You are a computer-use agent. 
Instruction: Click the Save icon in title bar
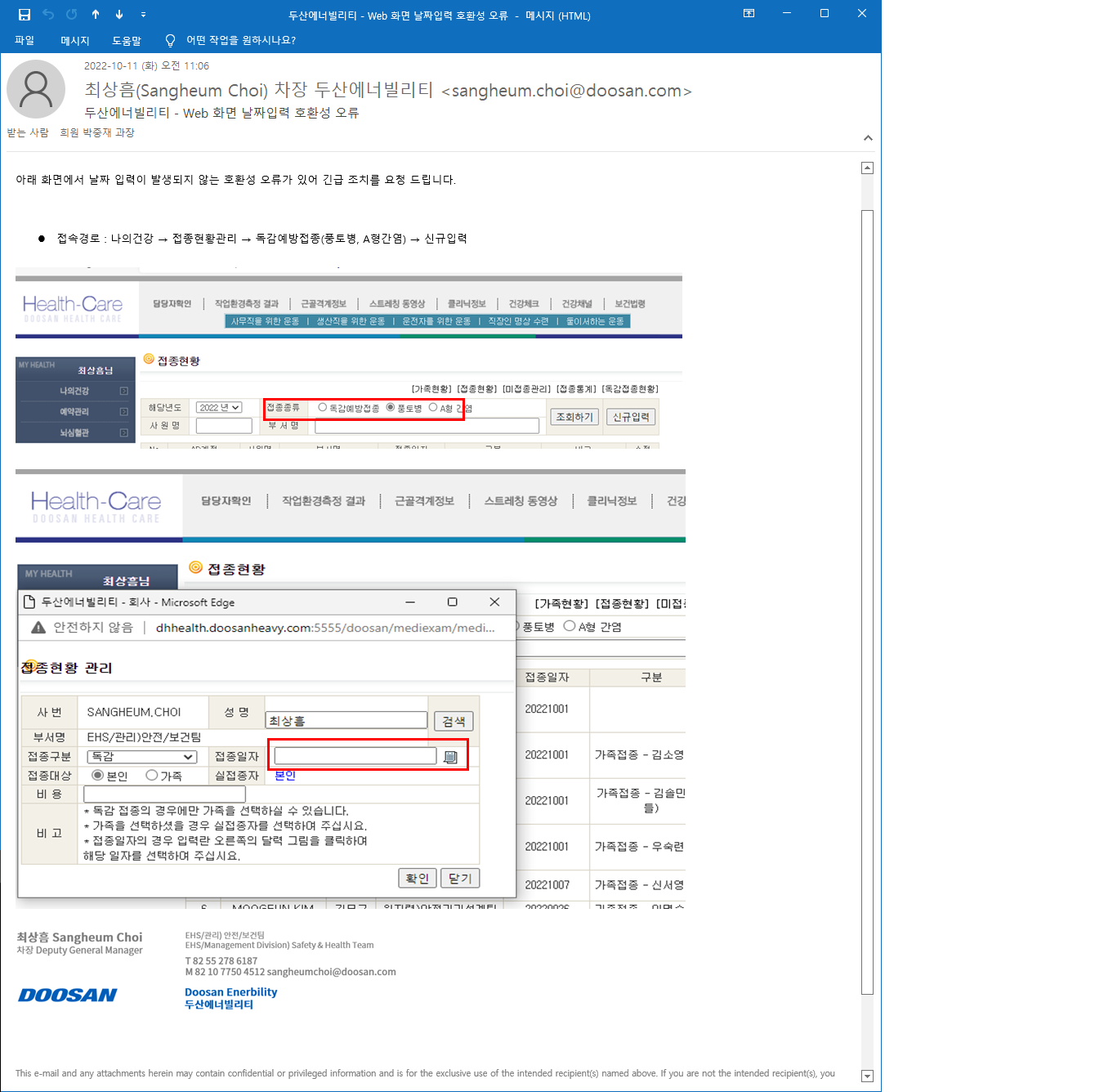tap(25, 14)
